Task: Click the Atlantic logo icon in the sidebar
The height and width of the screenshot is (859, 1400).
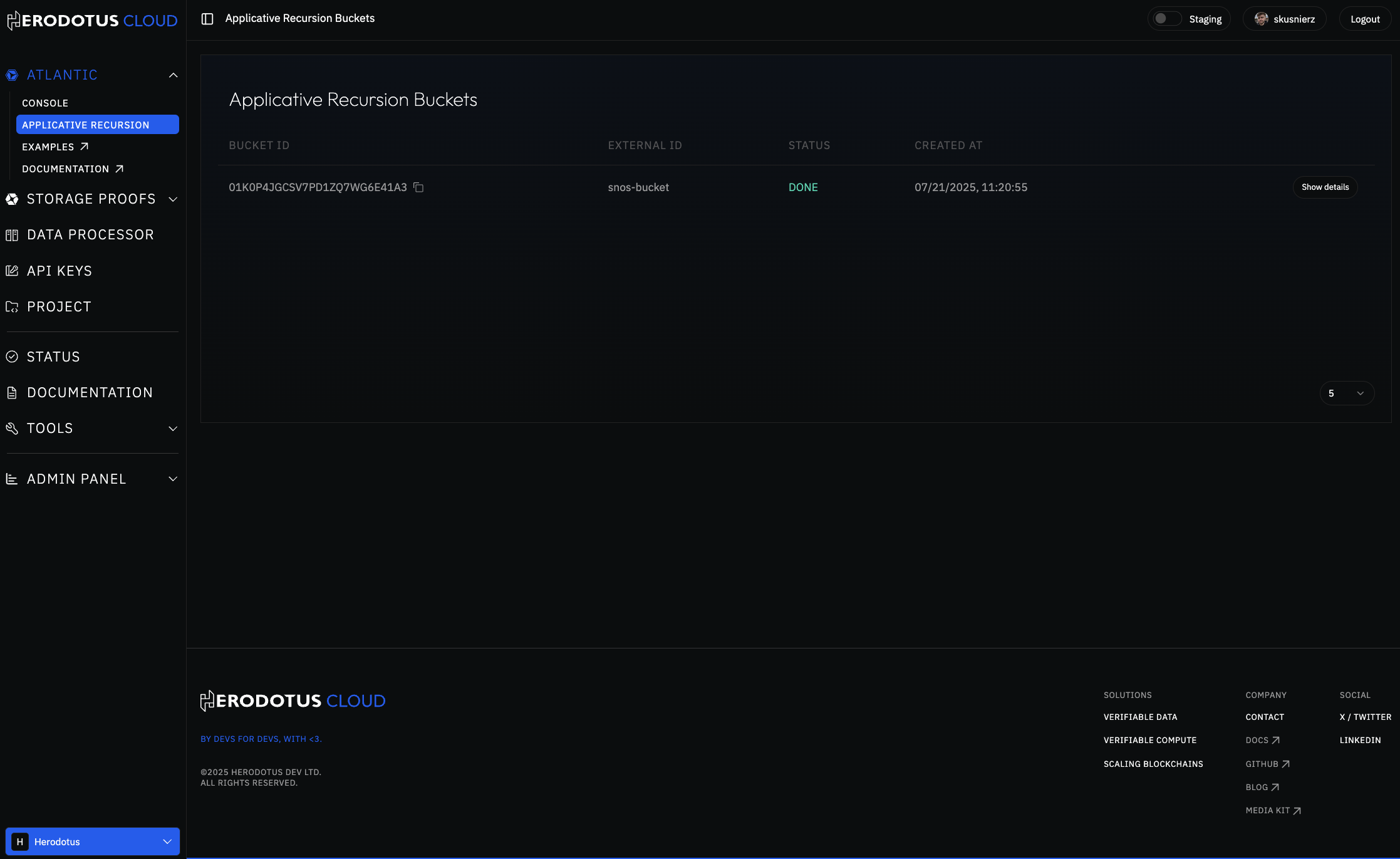Action: click(x=12, y=75)
